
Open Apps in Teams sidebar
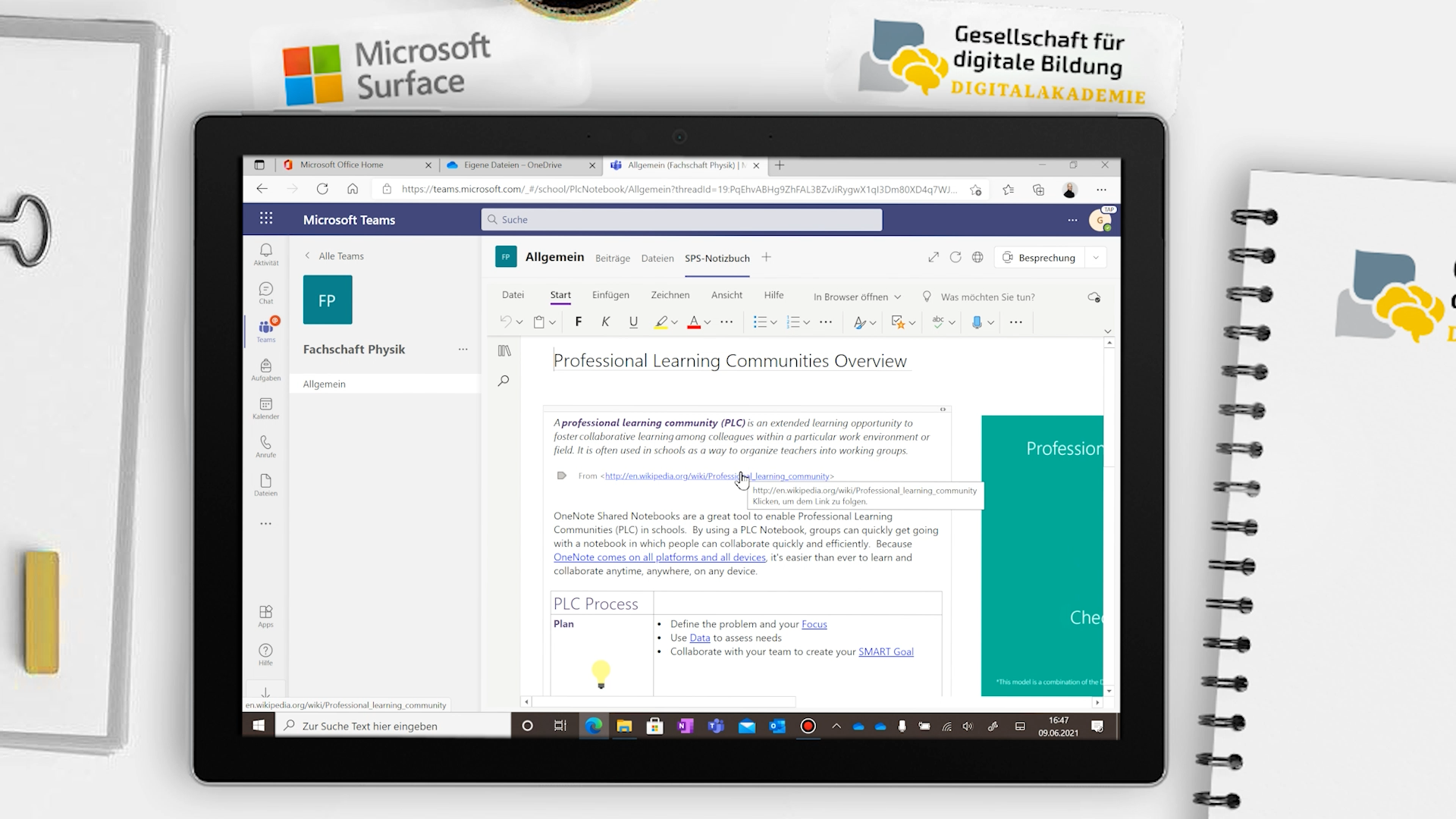[266, 616]
